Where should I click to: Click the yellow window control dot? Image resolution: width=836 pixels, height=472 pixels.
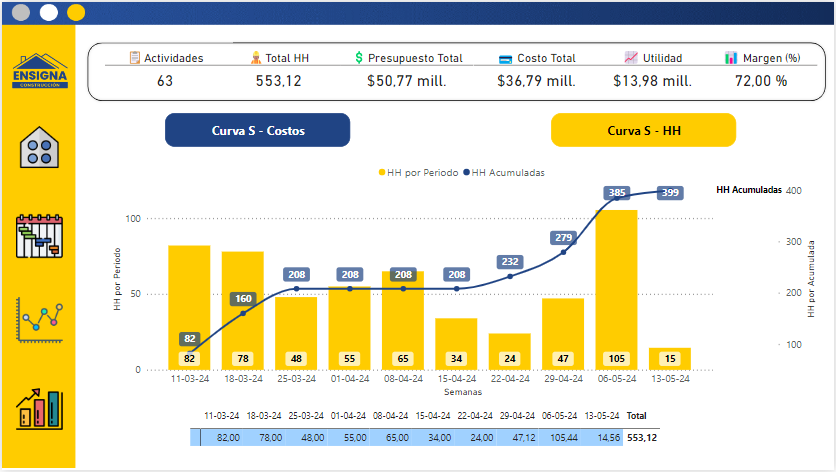click(x=75, y=13)
